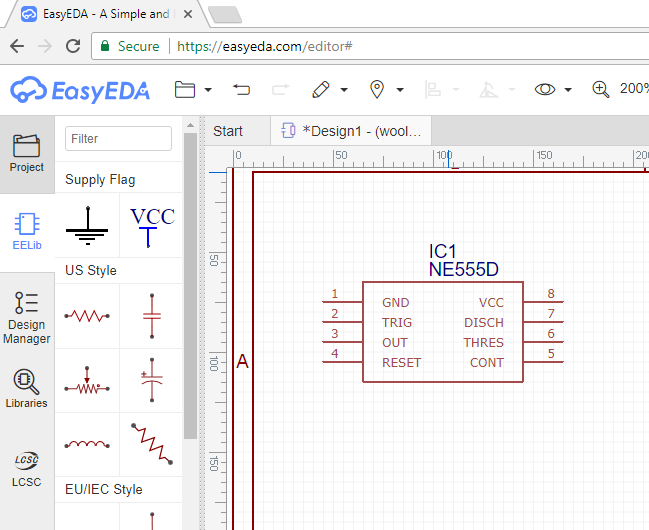This screenshot has width=649, height=530.
Task: Click the 200% zoom level value
Action: click(634, 88)
